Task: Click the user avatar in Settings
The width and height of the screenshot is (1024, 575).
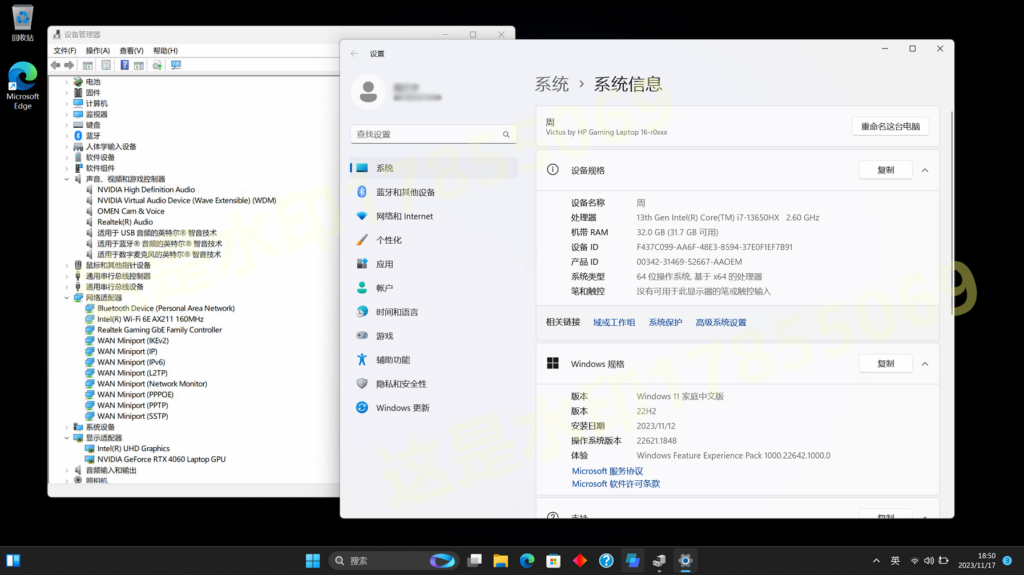Action: pos(368,91)
